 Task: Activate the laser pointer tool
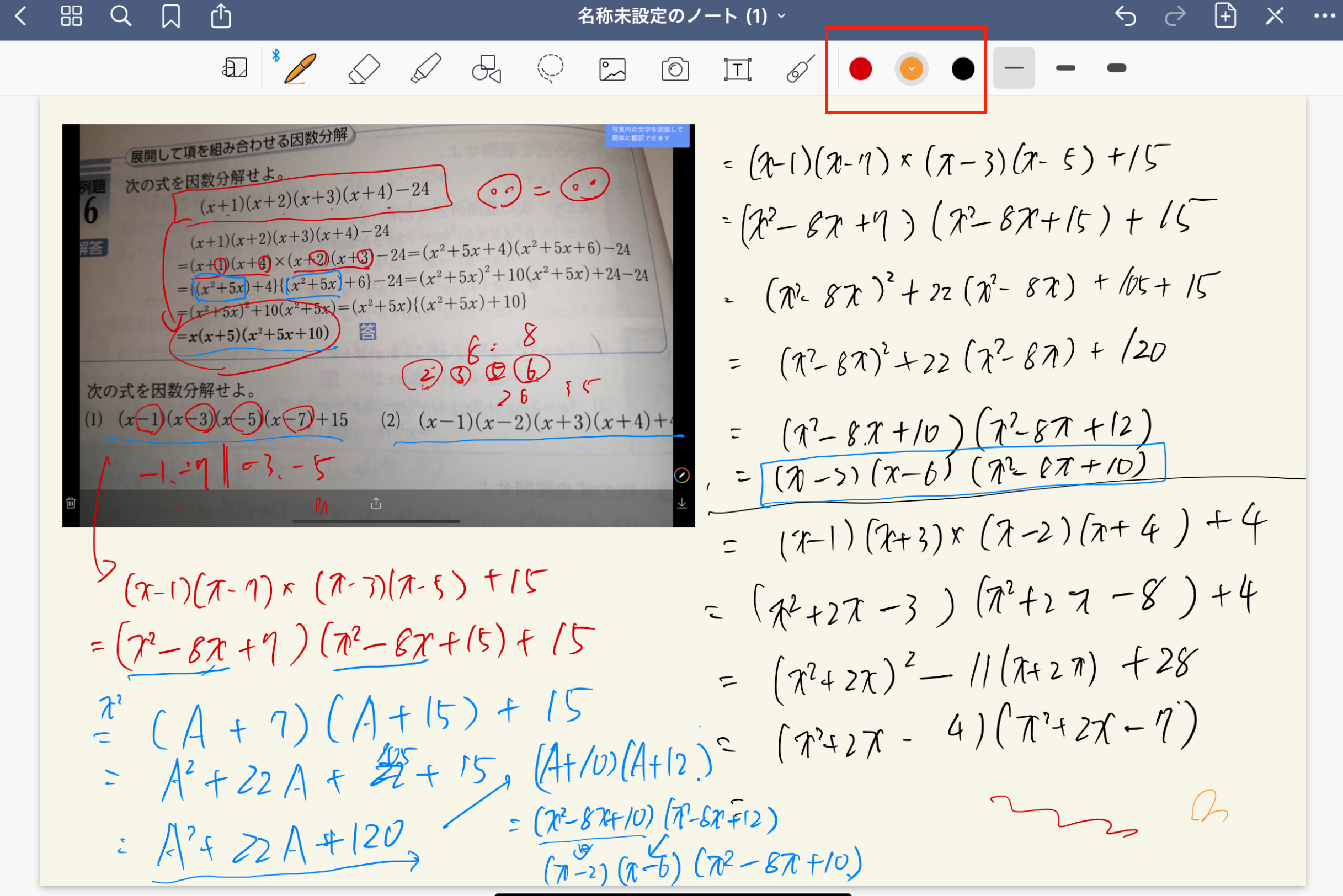(x=800, y=69)
